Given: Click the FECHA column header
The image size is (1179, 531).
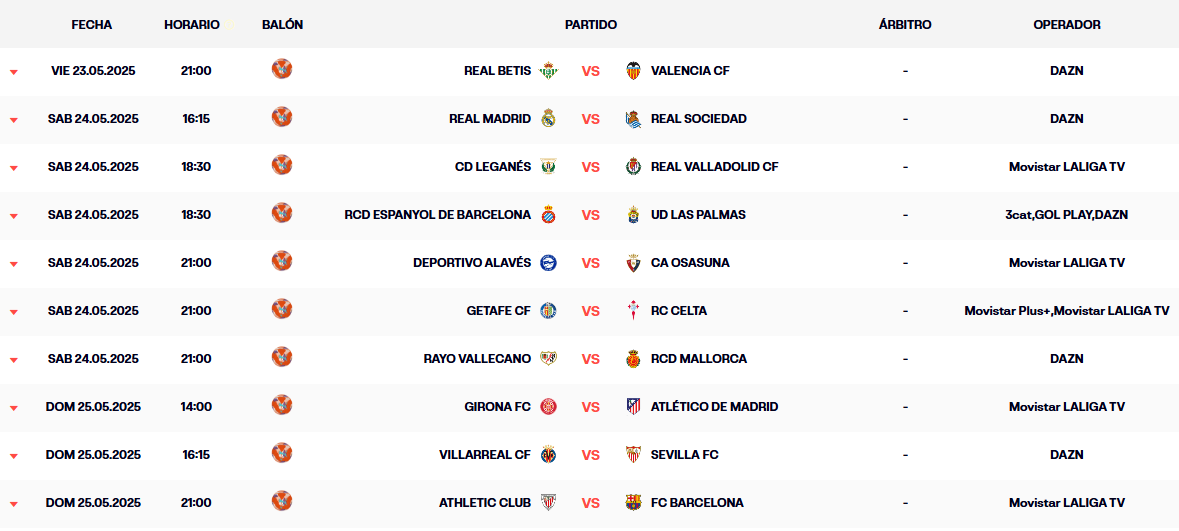Looking at the screenshot, I should (x=92, y=25).
